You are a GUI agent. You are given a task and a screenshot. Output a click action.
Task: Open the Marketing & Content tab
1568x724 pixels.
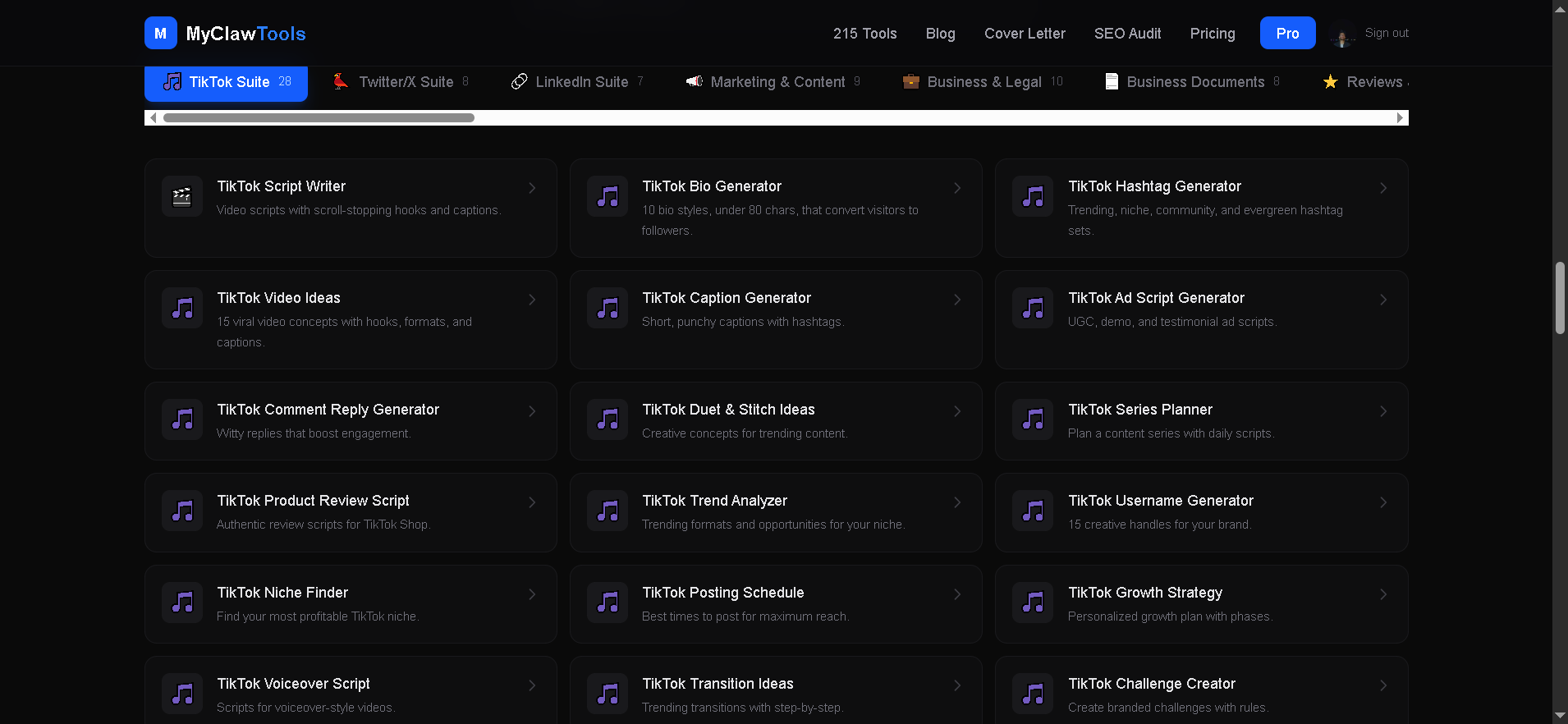point(773,82)
